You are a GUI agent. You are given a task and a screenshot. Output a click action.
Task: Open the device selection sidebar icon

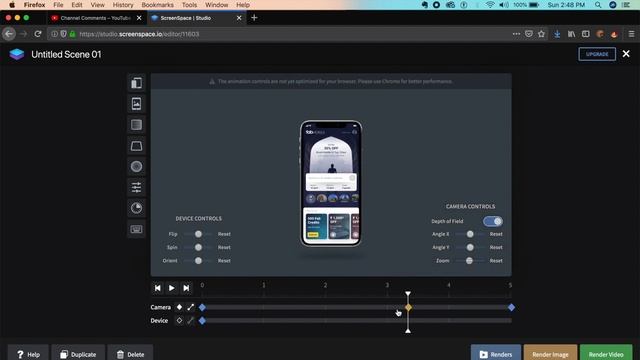click(136, 83)
